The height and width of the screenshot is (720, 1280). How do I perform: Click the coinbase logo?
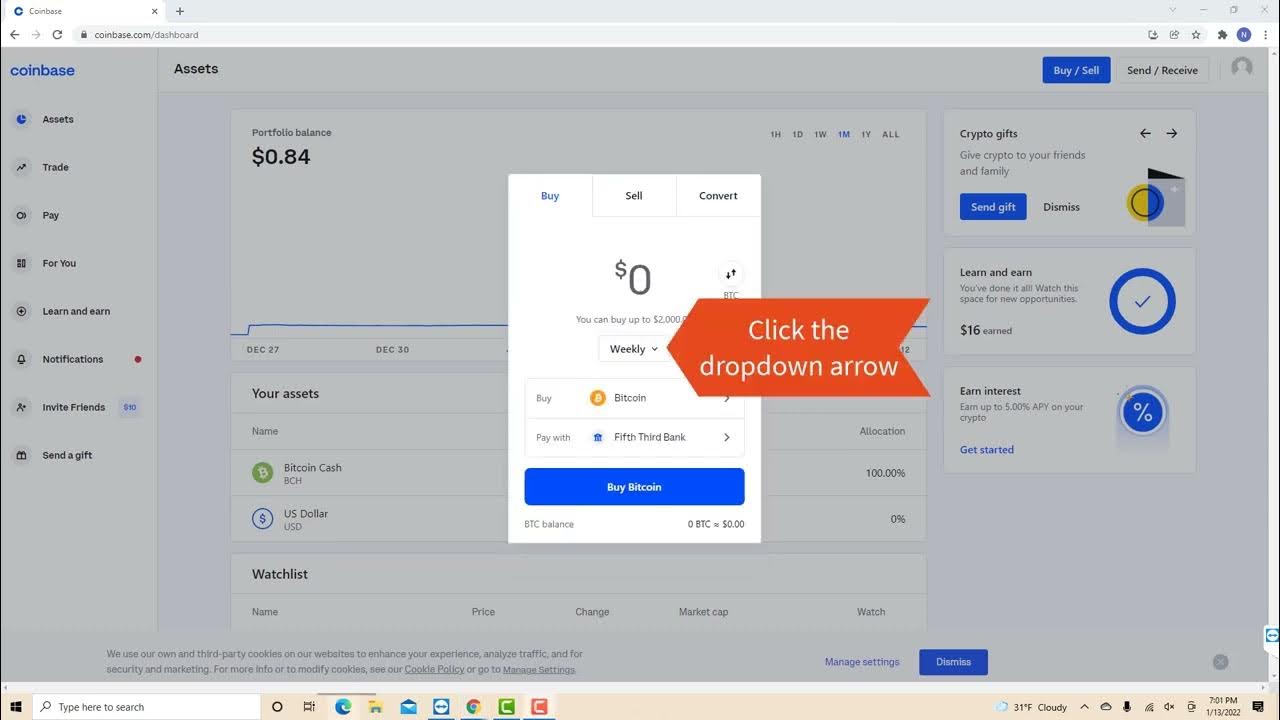coord(42,70)
